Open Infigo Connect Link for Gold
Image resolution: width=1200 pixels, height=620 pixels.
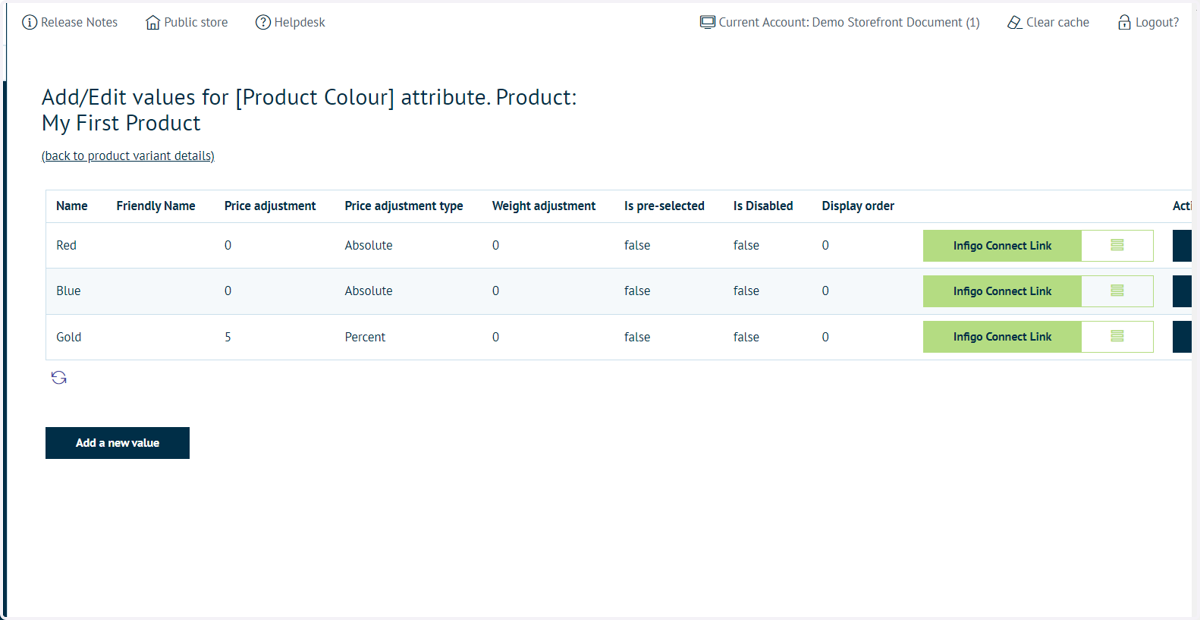(x=1002, y=337)
